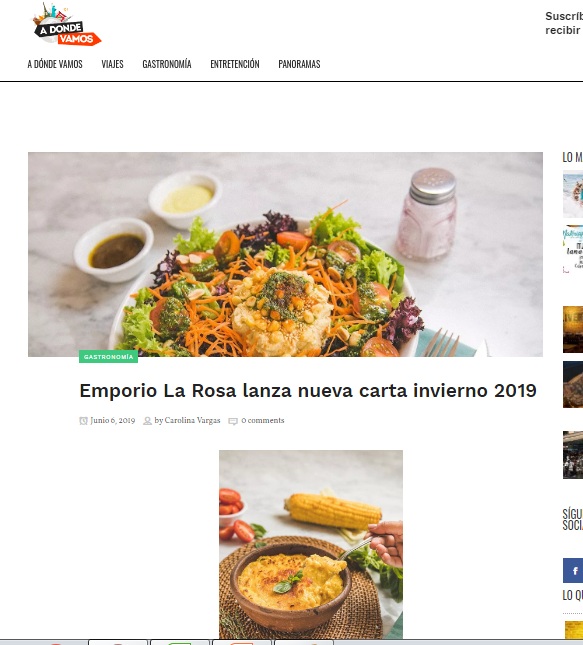The width and height of the screenshot is (583, 645).
Task: Open the Emporio La Rosa article title
Action: [308, 390]
